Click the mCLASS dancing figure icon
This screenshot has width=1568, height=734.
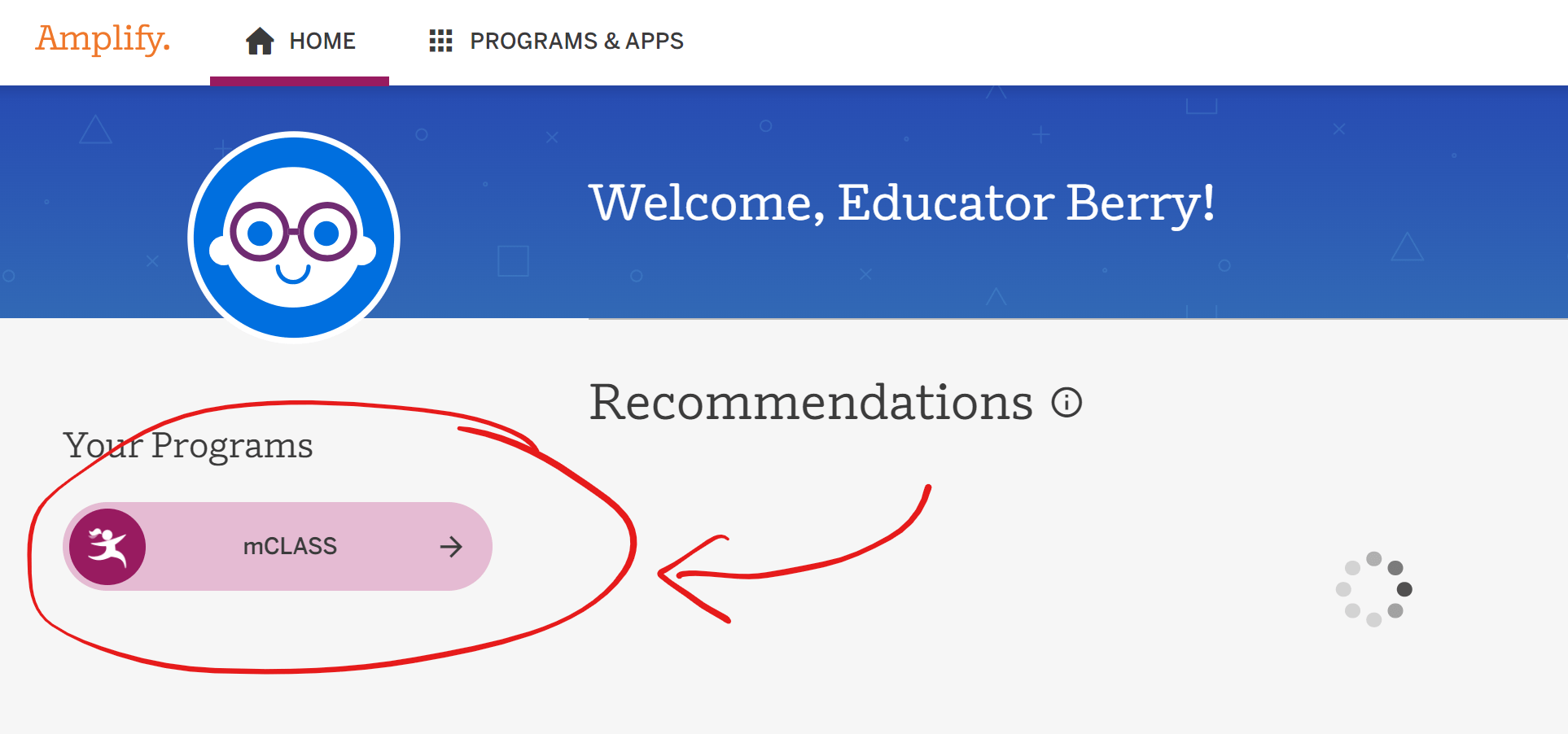coord(107,546)
